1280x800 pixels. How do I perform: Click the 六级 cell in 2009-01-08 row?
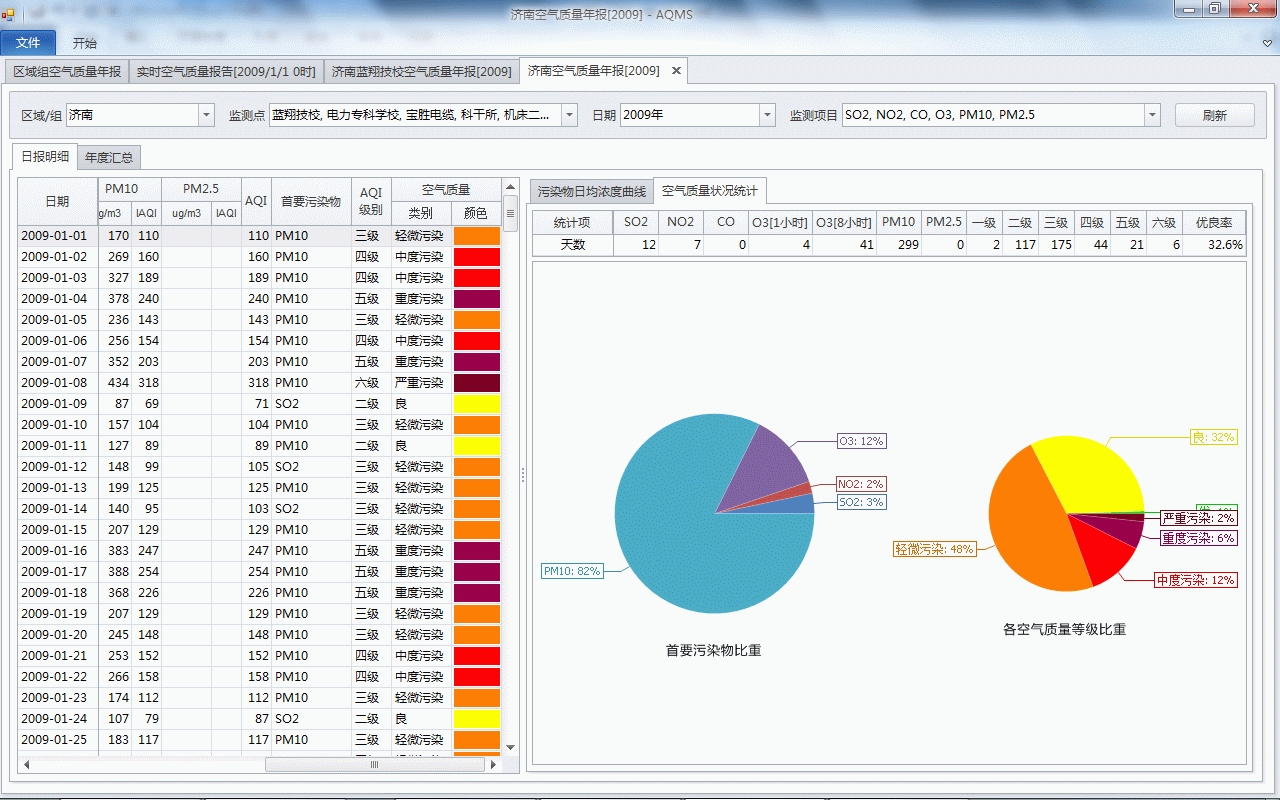[371, 383]
